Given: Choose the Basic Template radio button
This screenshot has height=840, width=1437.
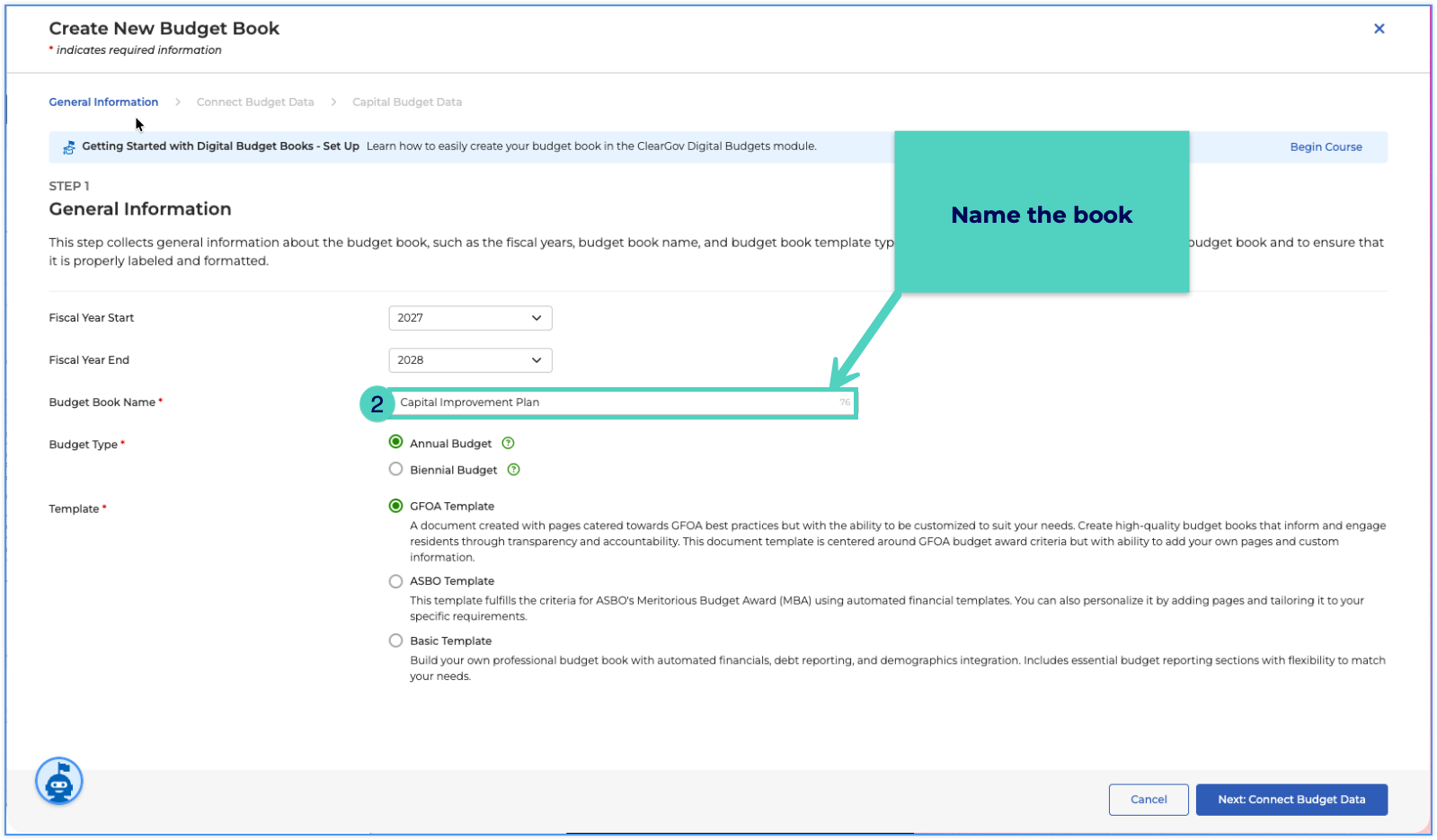Looking at the screenshot, I should point(395,641).
